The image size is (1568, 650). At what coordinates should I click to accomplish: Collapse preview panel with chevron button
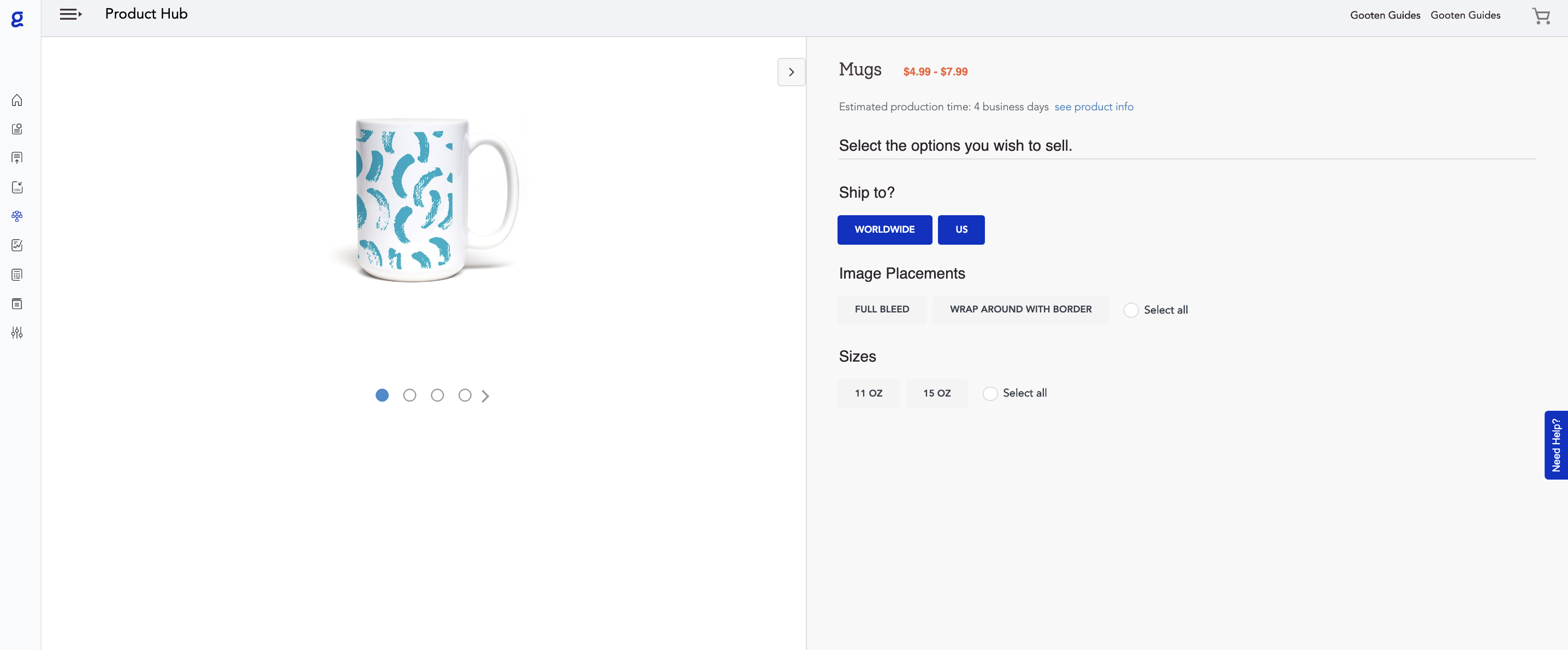click(x=791, y=72)
